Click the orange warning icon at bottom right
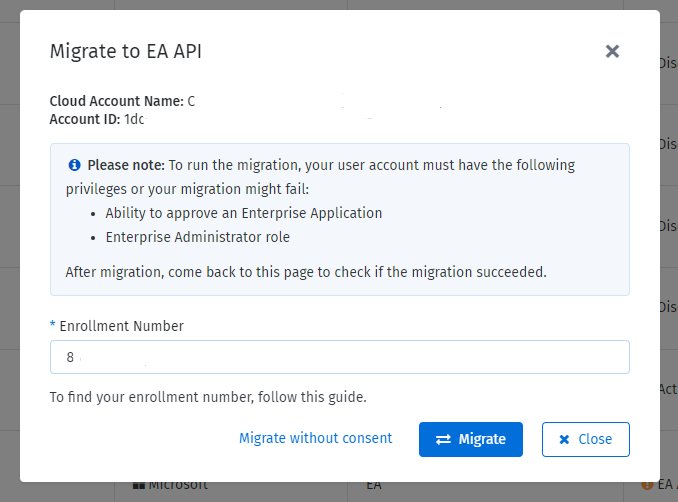Screen dimensions: 678x502 [646, 485]
